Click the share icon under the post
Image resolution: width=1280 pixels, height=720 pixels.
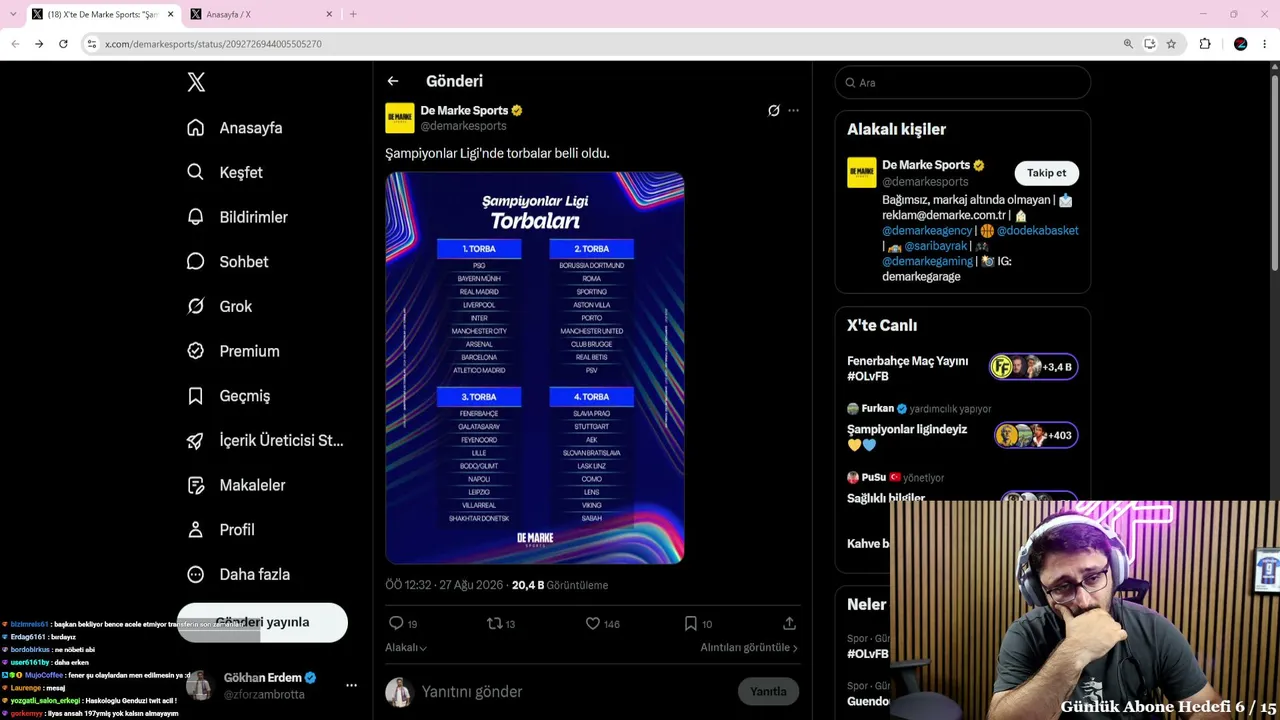789,623
